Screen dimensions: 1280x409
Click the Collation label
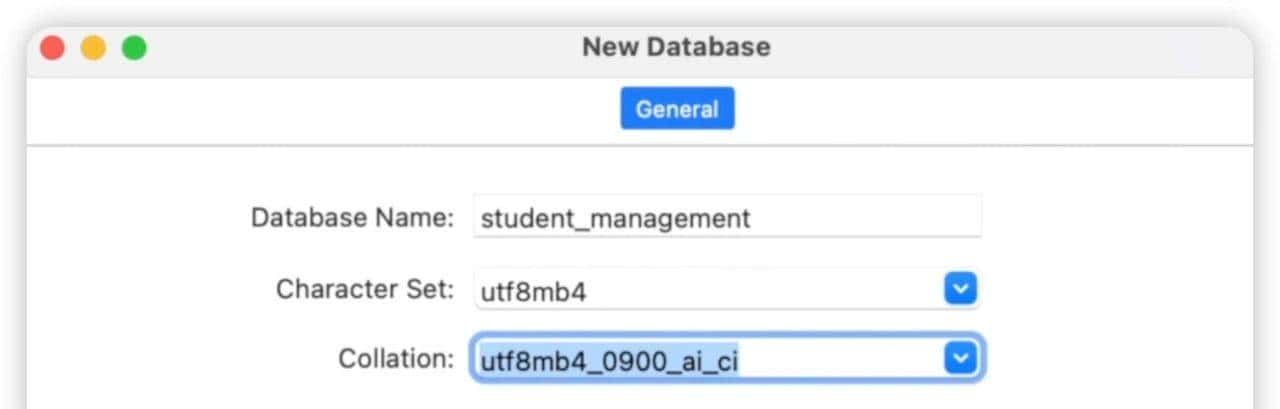[396, 359]
